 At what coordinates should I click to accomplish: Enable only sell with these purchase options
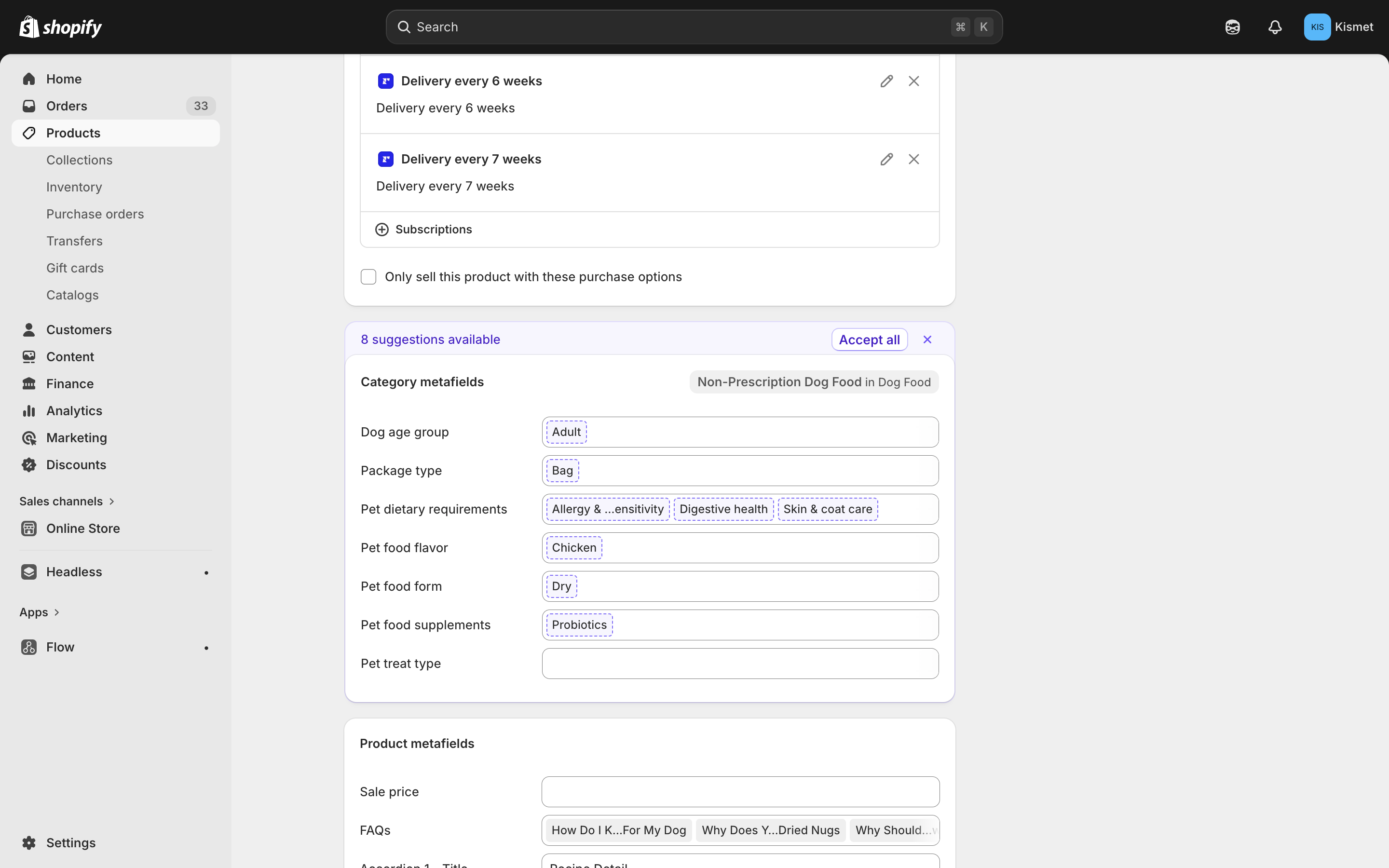click(368, 276)
